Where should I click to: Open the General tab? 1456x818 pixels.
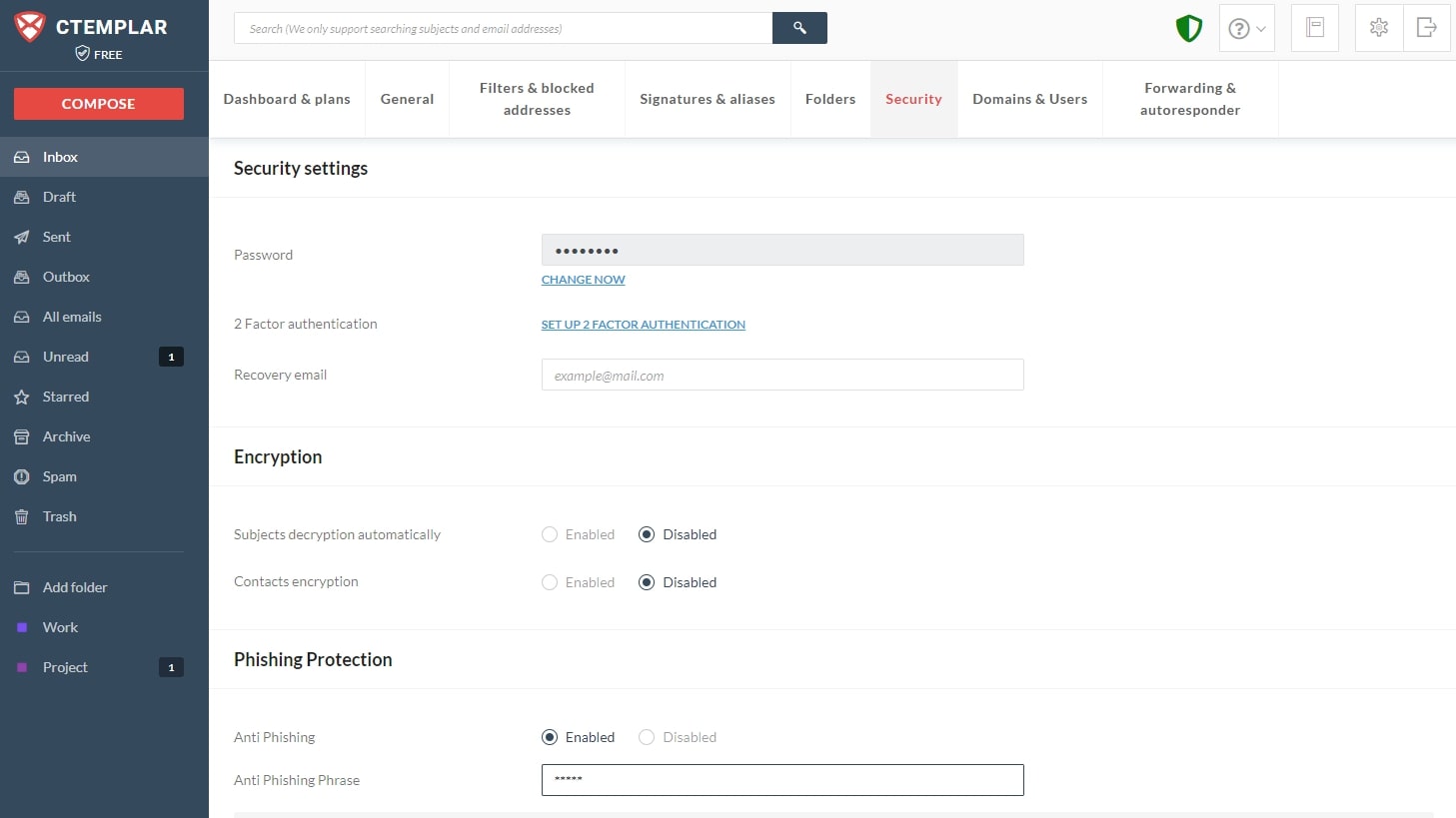tap(408, 99)
